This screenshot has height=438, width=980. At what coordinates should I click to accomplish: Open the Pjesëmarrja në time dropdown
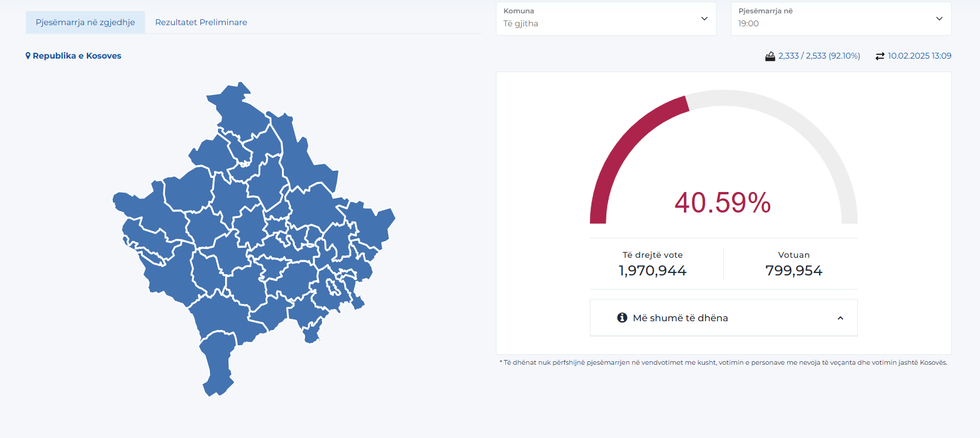[840, 18]
